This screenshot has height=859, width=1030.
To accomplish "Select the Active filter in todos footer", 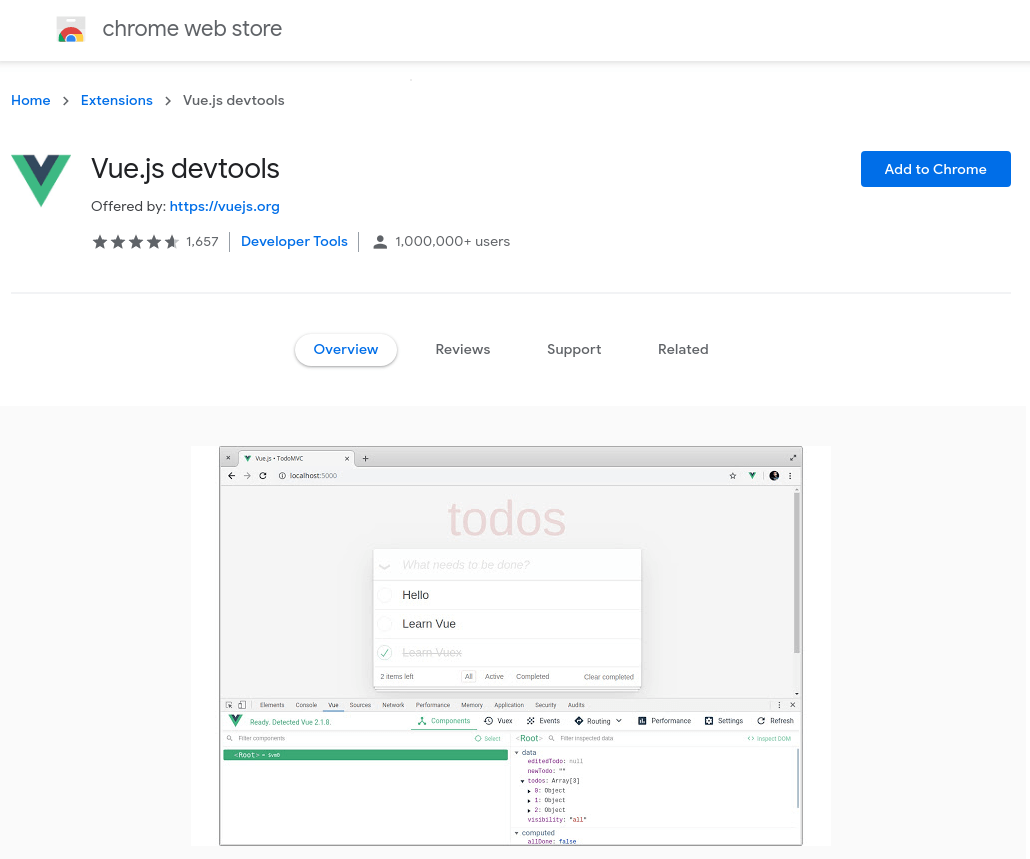I will click(x=494, y=676).
